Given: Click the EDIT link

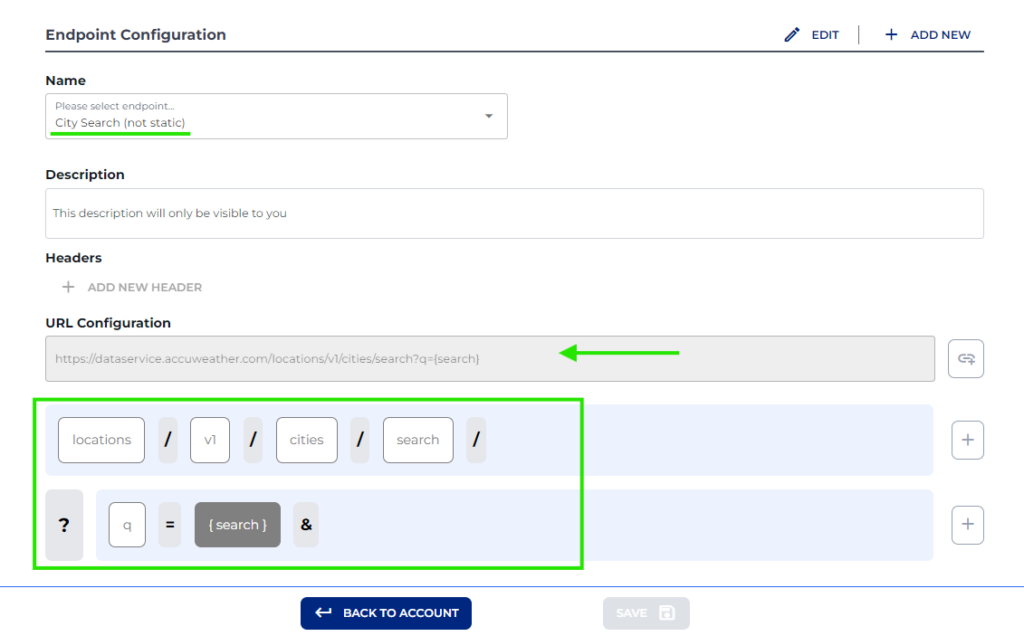Looking at the screenshot, I should click(x=822, y=34).
